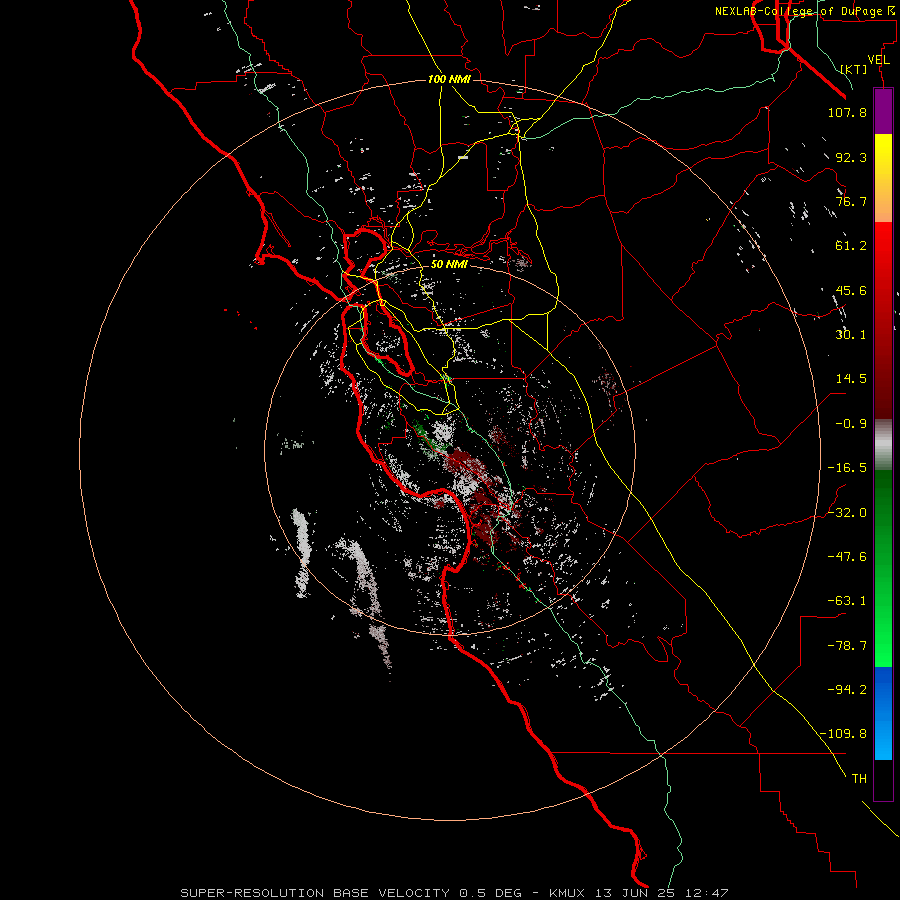The width and height of the screenshot is (900, 900).
Task: Click the -47.6 velocity scale value
Action: (x=847, y=557)
